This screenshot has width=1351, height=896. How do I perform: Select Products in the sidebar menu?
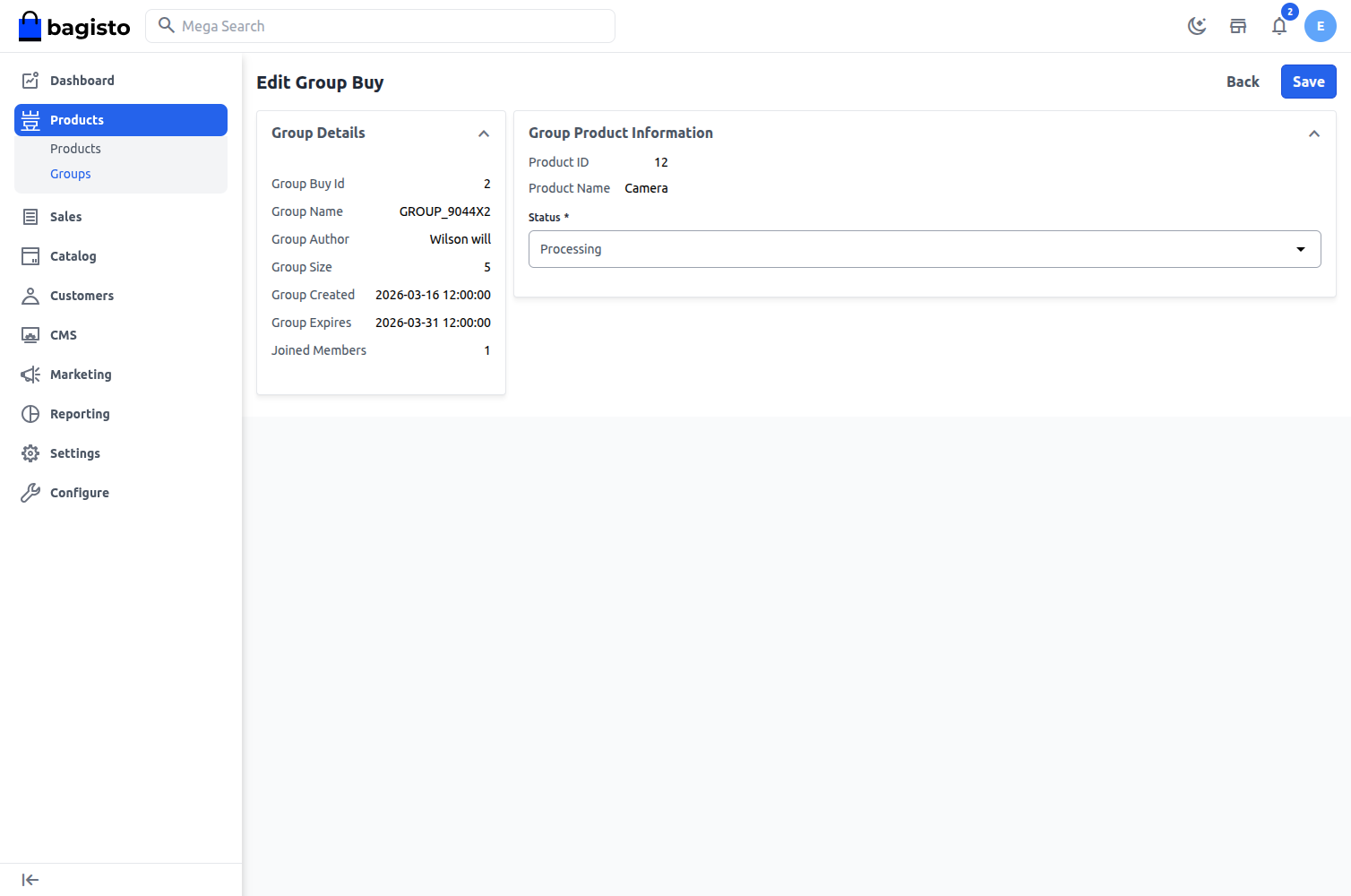tap(77, 119)
